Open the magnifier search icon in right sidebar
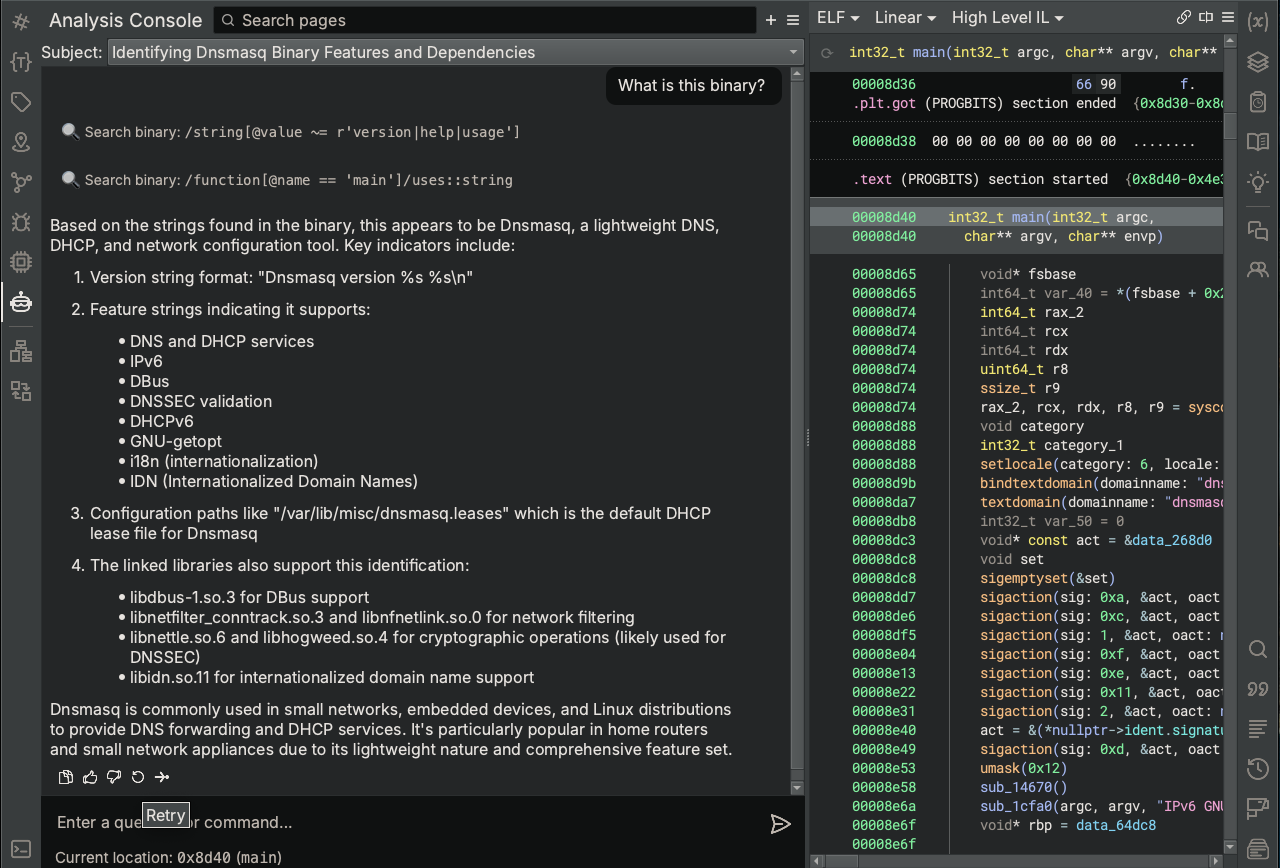1280x868 pixels. pos(1258,649)
